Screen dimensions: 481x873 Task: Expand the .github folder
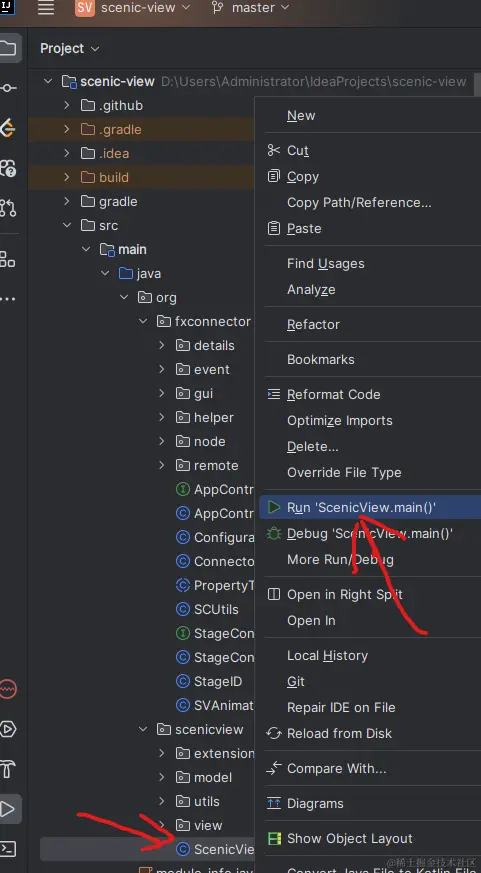(x=67, y=105)
